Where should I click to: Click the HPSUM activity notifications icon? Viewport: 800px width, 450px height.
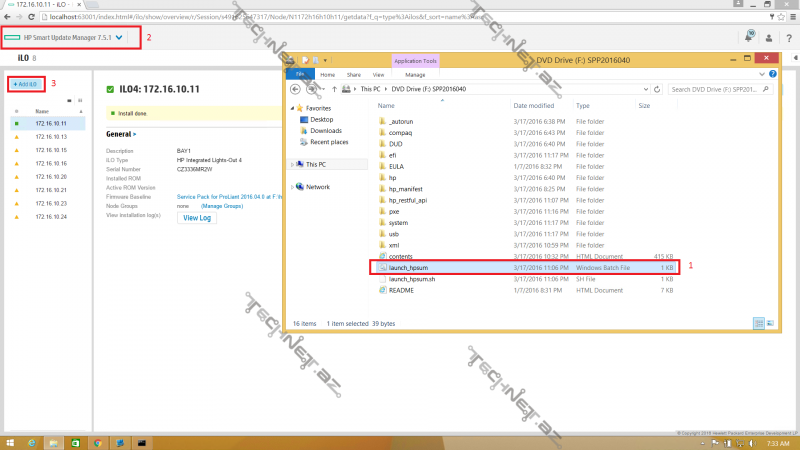748,38
